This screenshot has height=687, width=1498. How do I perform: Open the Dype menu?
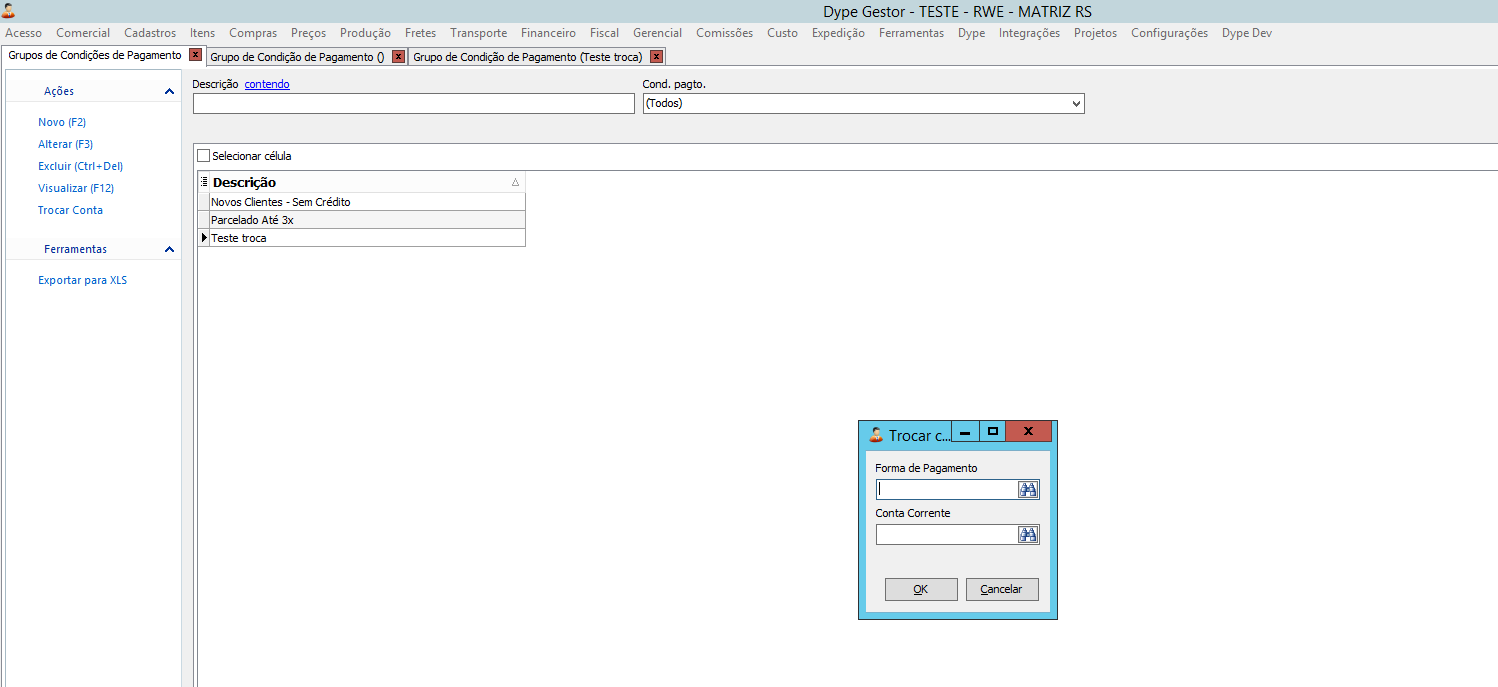[971, 33]
